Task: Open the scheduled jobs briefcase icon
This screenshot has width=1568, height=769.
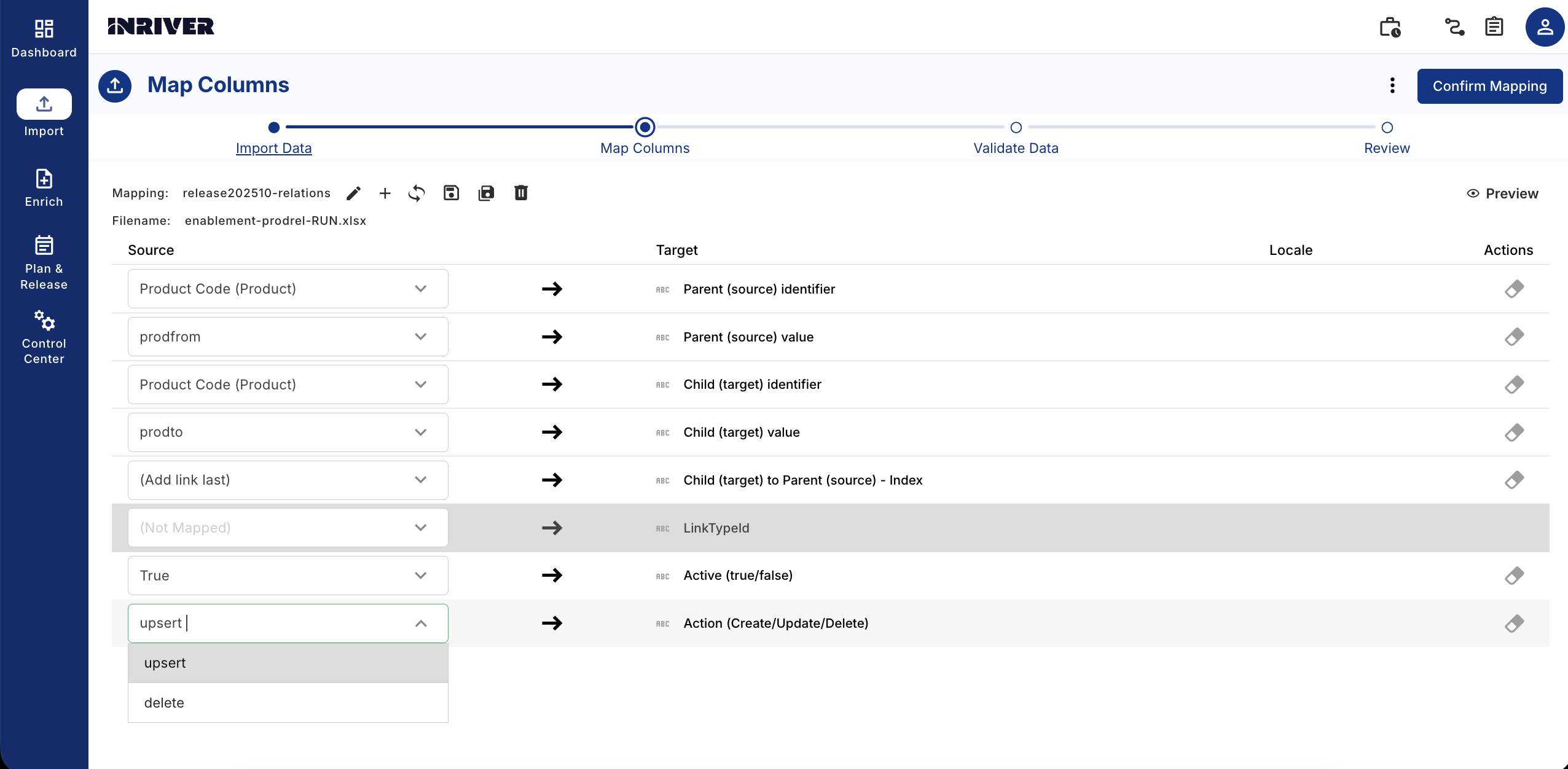Action: pyautogui.click(x=1390, y=27)
